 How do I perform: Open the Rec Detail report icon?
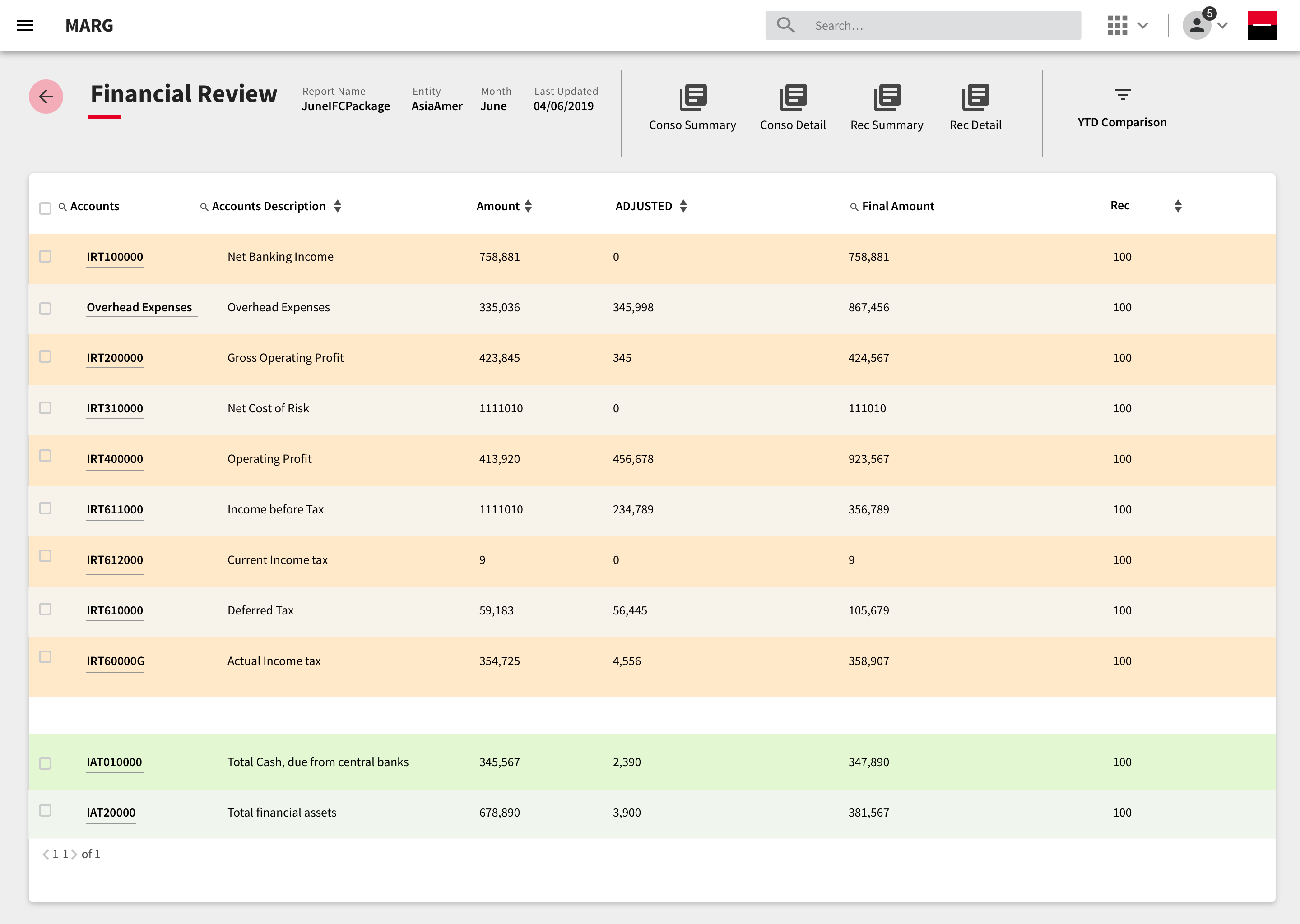coord(975,97)
